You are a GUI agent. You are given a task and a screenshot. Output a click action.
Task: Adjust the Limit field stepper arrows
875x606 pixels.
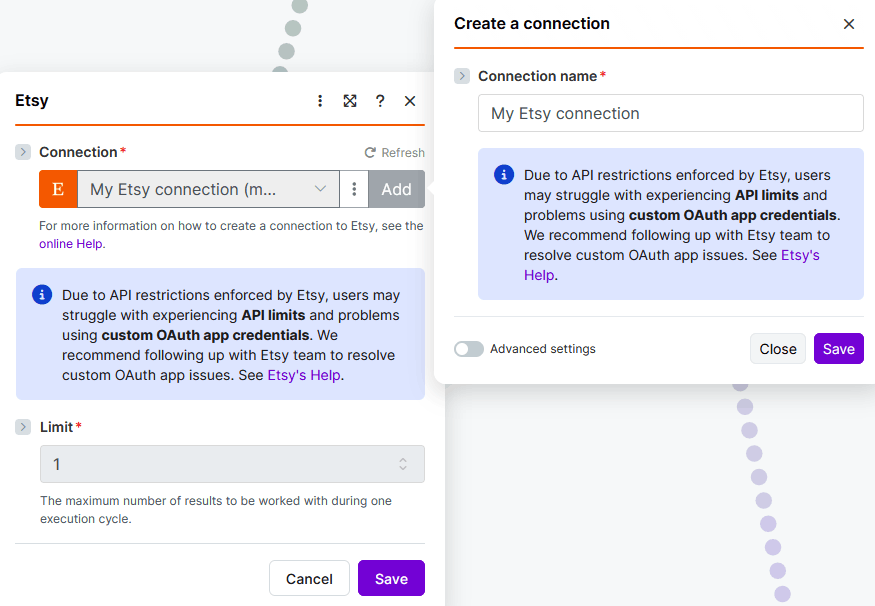click(x=403, y=464)
